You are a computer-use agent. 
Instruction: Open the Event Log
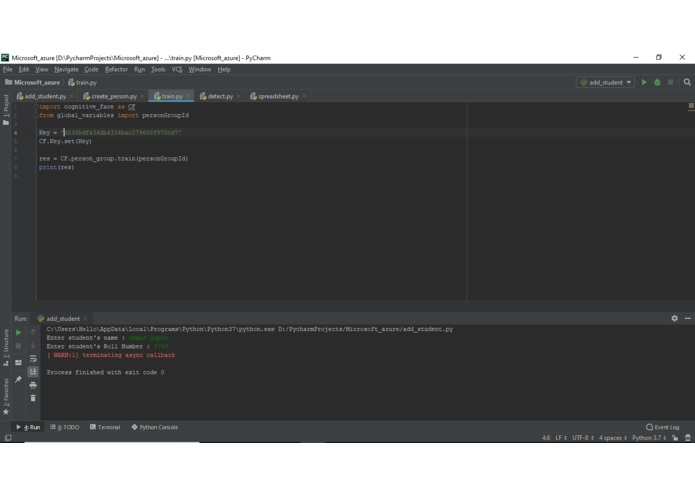click(x=663, y=427)
